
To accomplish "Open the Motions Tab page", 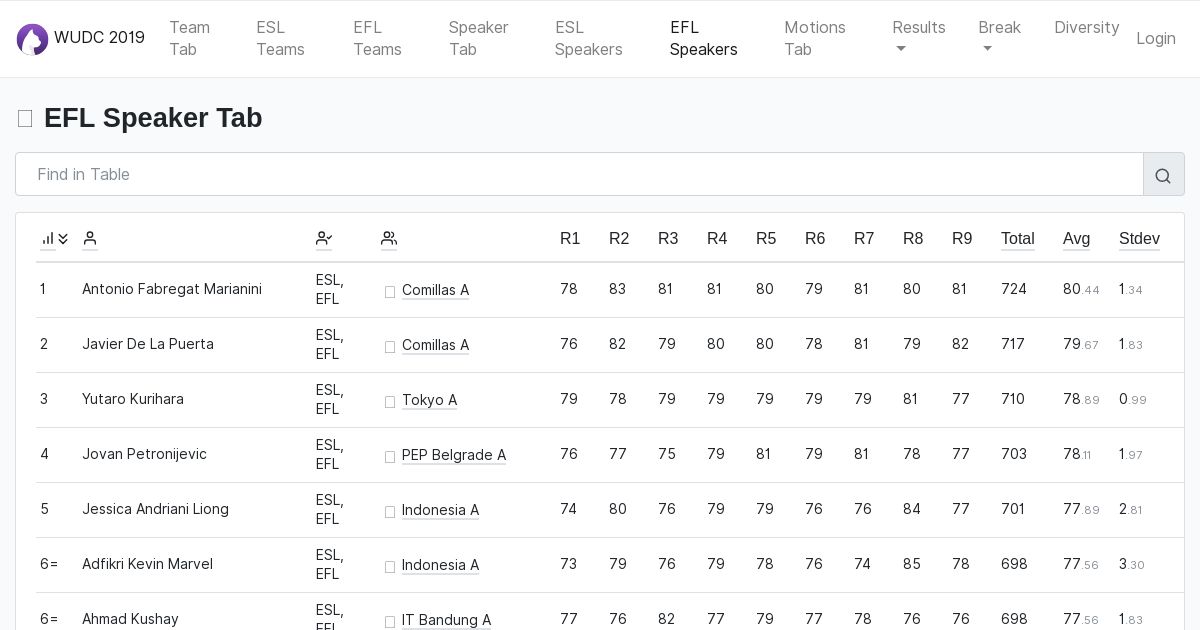I will click(x=815, y=38).
